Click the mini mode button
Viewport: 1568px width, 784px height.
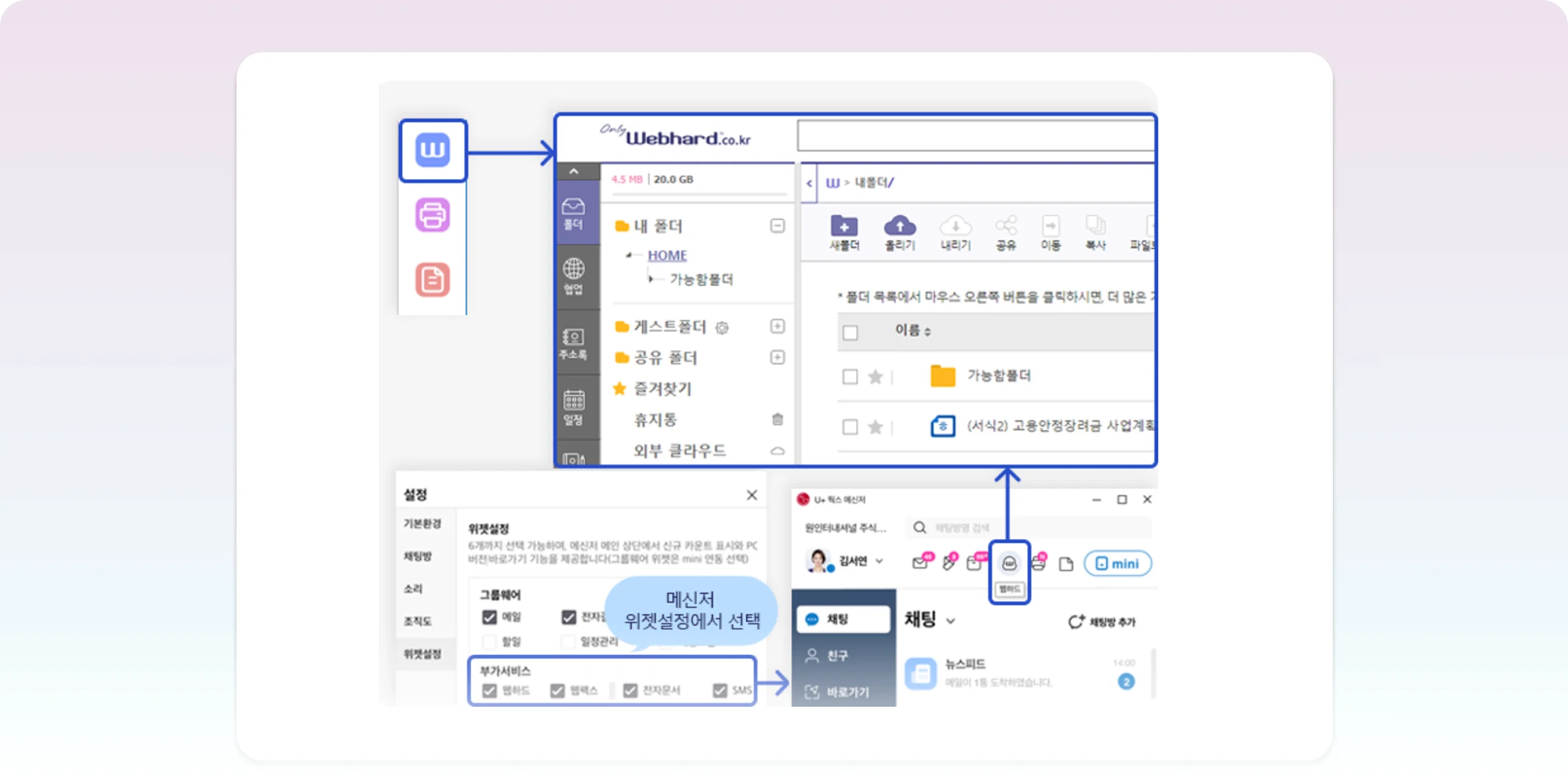tap(1118, 563)
